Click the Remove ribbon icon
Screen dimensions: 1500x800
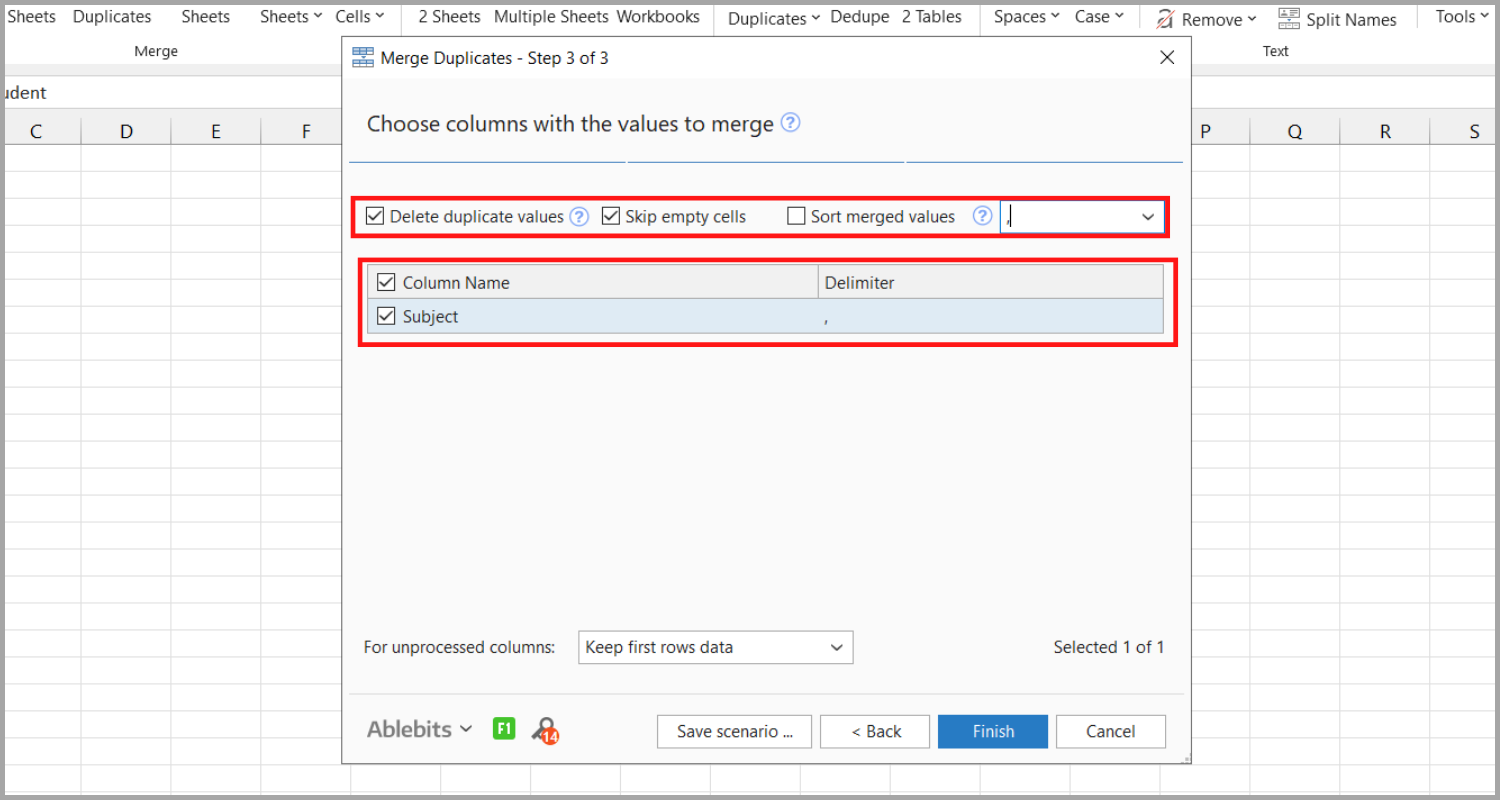coord(1165,18)
